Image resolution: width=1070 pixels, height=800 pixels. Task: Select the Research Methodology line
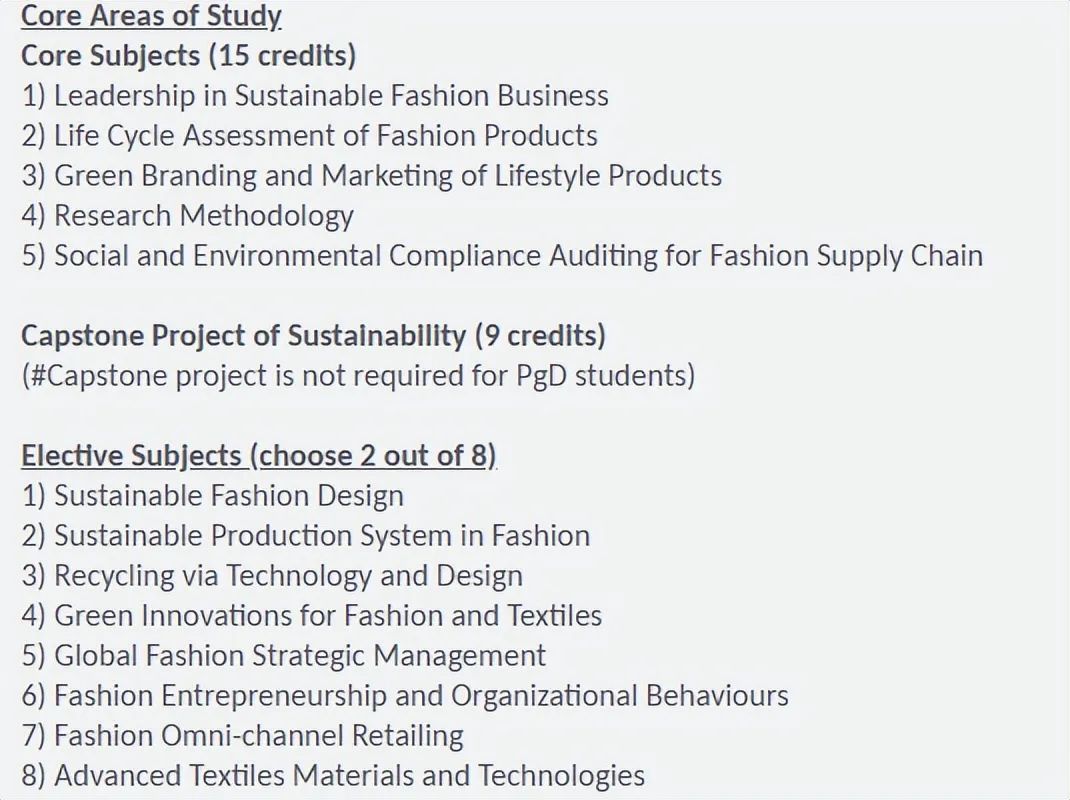(187, 216)
